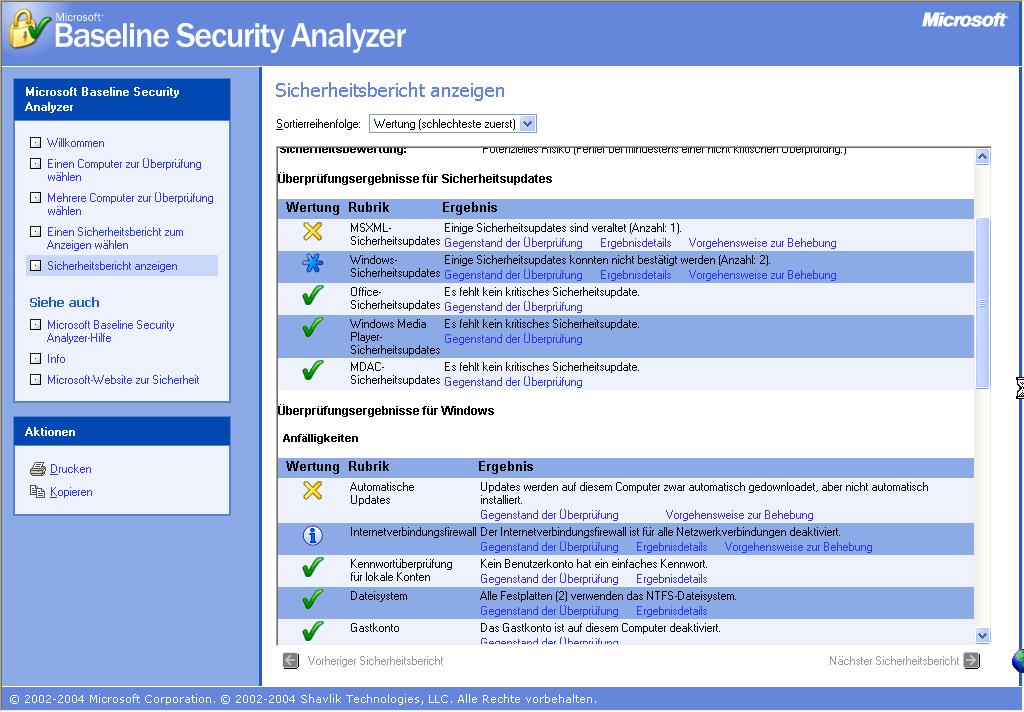
Task: Open Vorgehensweise zur Behebung for MSXML updates
Action: pyautogui.click(x=762, y=243)
